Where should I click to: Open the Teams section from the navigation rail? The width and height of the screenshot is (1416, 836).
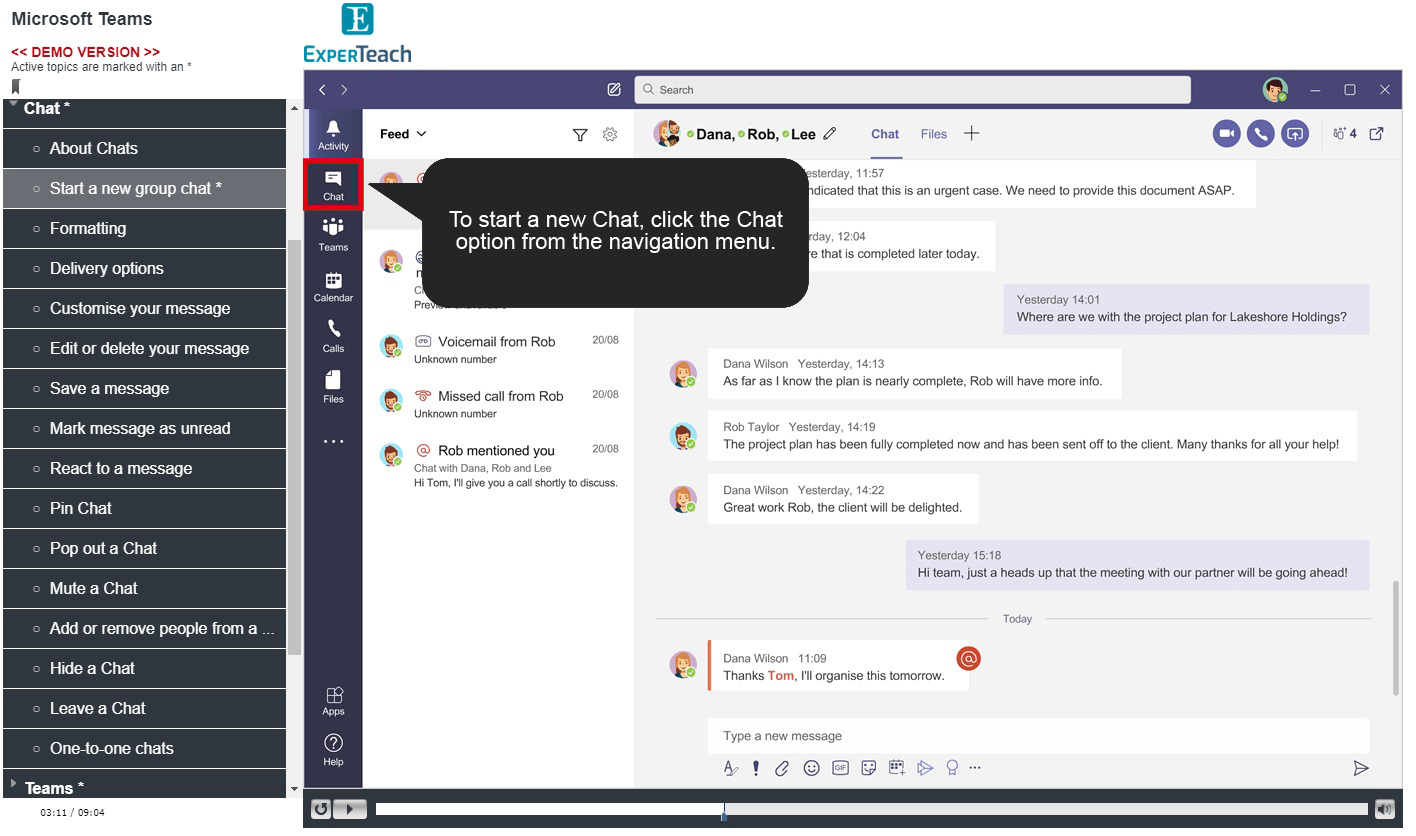333,235
